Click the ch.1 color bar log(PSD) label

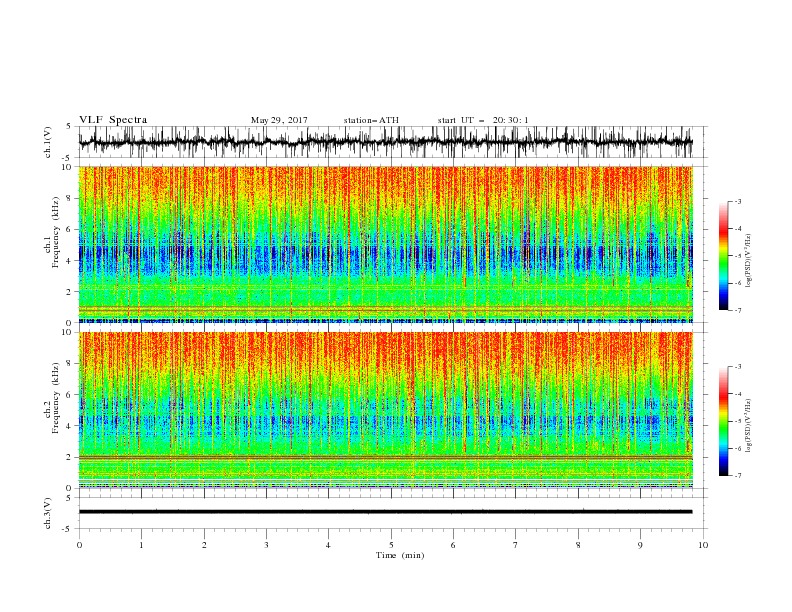[x=749, y=260]
